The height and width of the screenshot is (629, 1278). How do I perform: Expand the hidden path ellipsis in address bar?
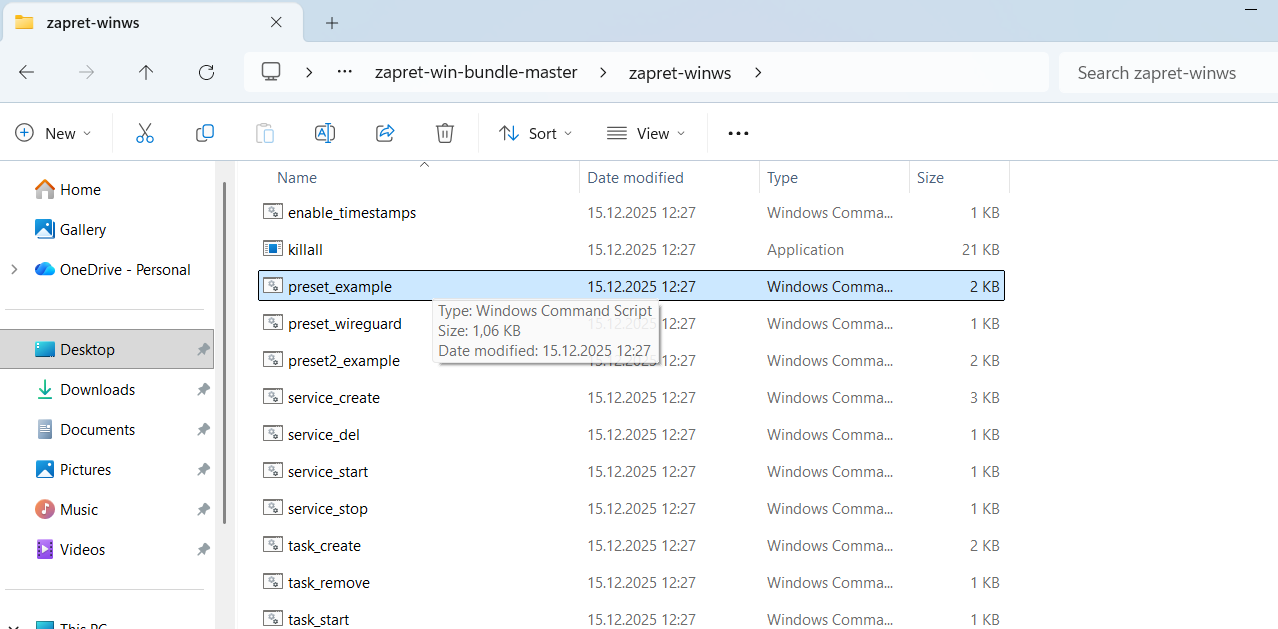click(x=345, y=72)
